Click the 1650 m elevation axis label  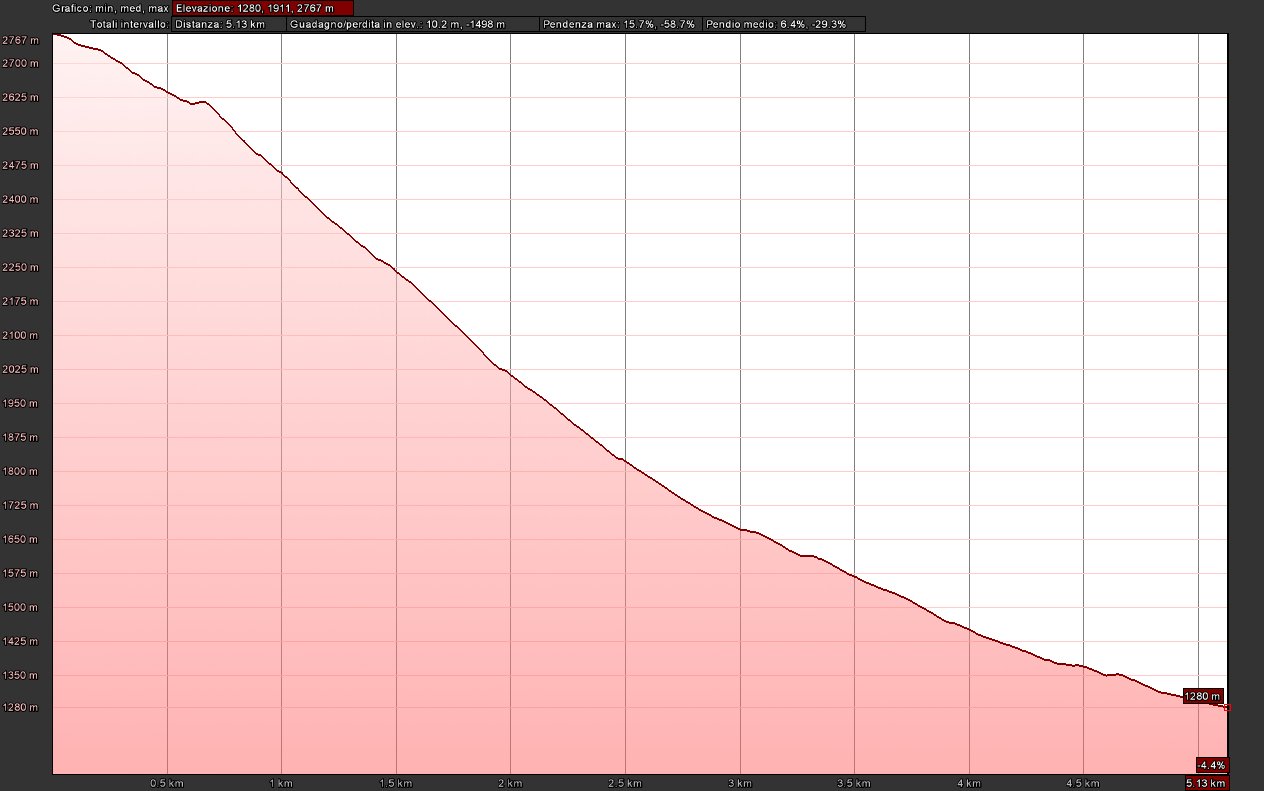tap(20, 540)
